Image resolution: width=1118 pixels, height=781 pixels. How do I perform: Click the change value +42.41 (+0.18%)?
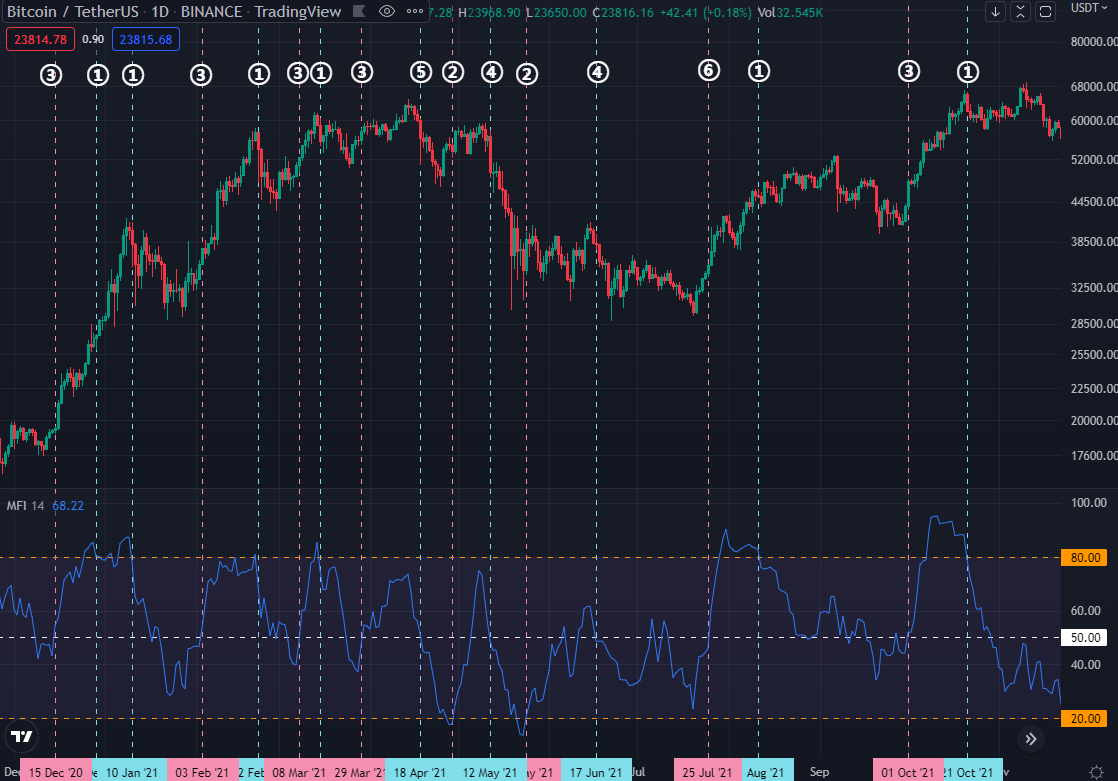pos(707,12)
